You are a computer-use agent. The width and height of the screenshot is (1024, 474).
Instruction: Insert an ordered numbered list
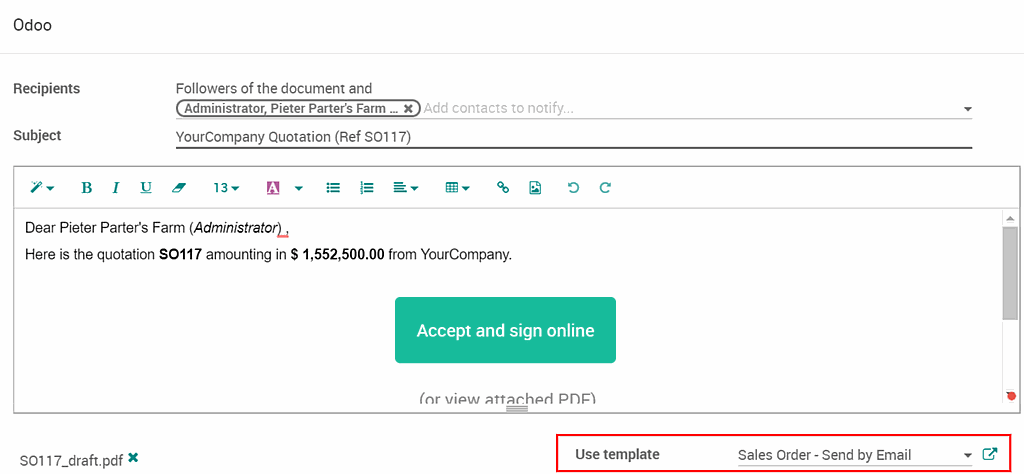click(366, 188)
